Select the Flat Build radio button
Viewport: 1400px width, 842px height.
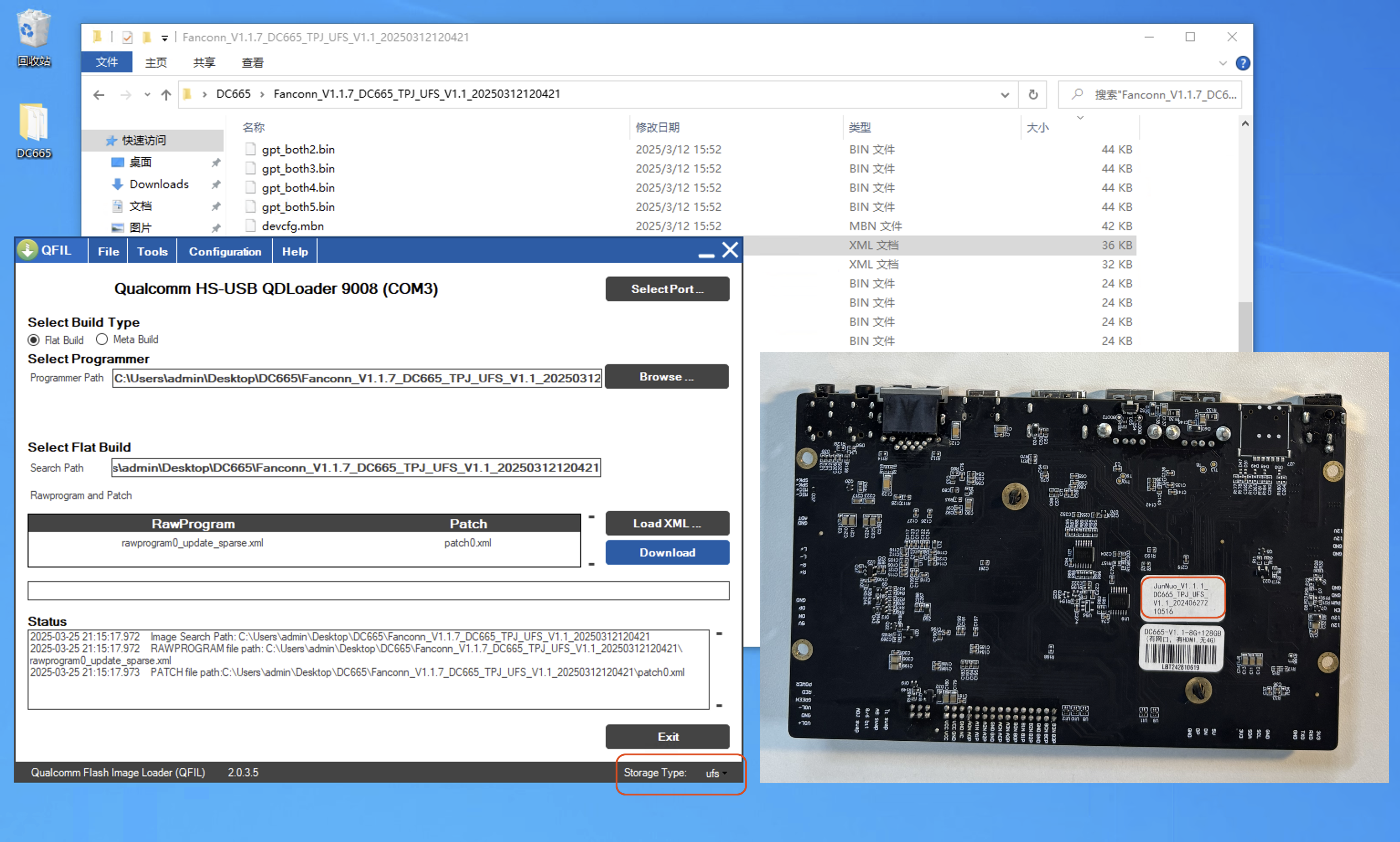(34, 340)
